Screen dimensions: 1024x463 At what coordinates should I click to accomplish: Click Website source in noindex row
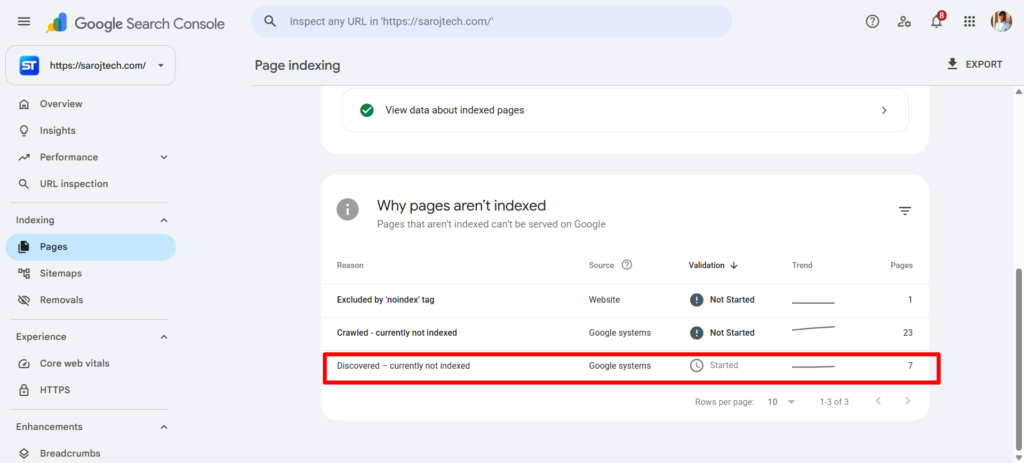pyautogui.click(x=604, y=300)
